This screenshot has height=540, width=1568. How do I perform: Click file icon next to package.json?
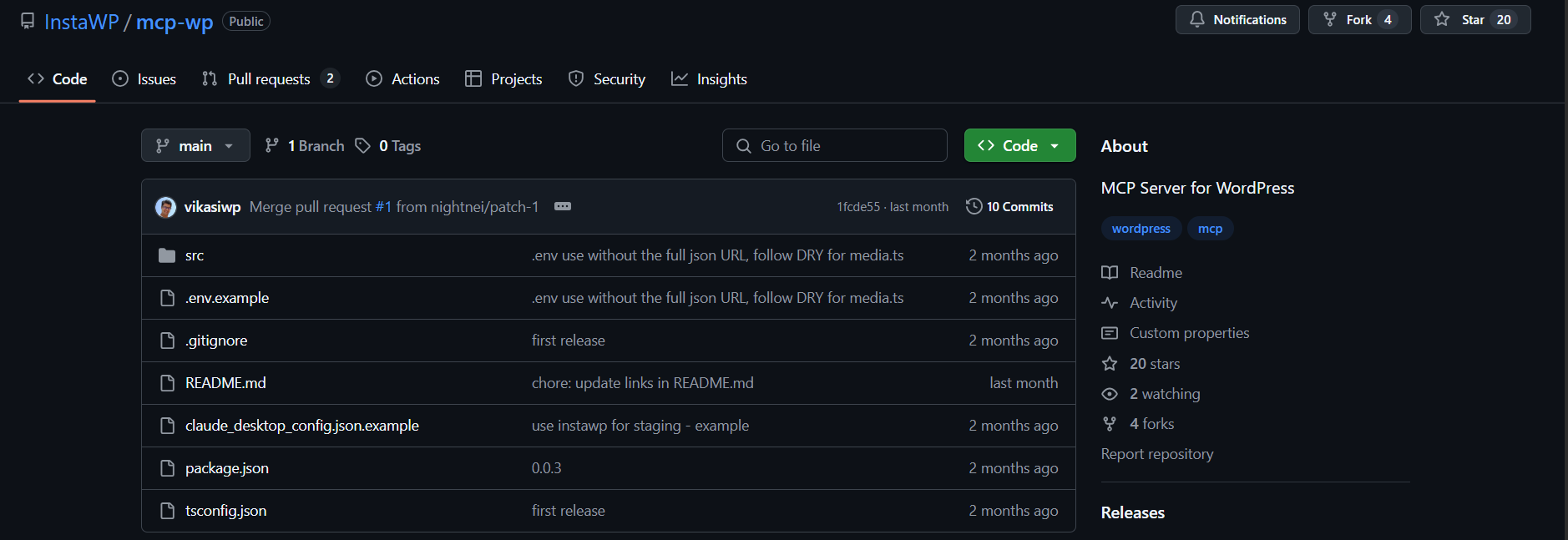167,468
